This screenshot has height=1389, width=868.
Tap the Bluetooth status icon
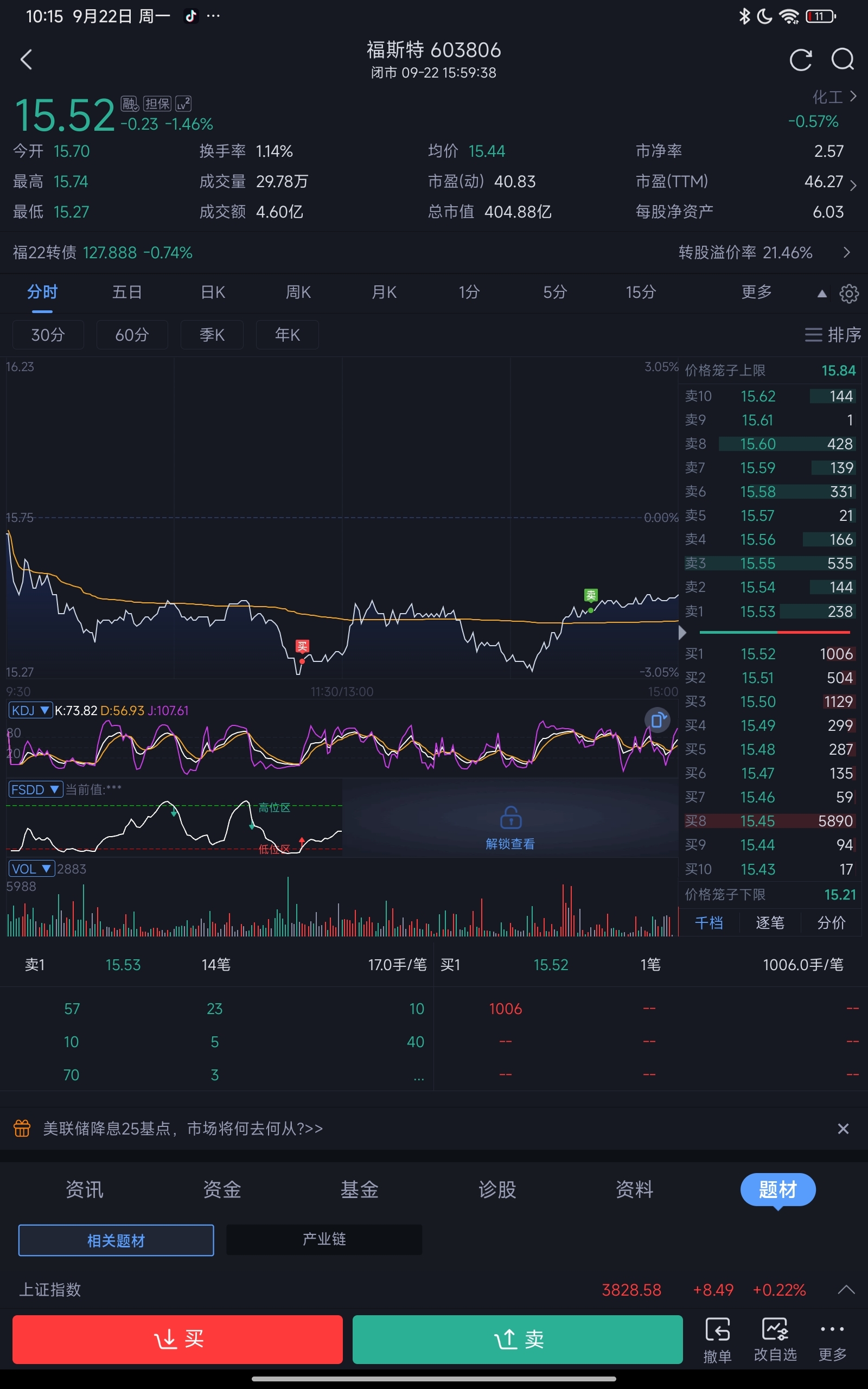click(744, 16)
